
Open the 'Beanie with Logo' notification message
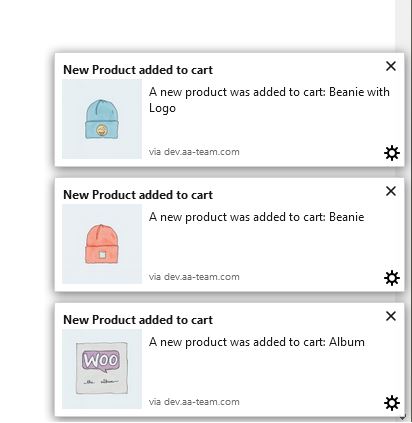[x=269, y=100]
